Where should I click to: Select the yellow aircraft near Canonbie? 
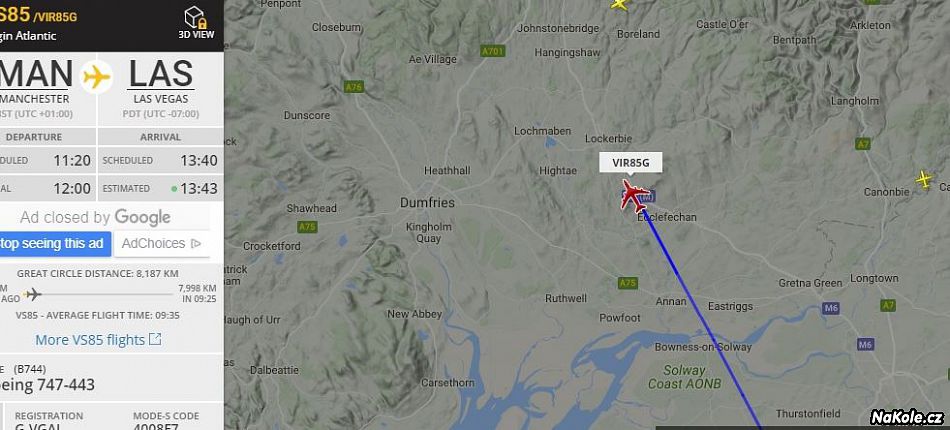pyautogui.click(x=924, y=179)
